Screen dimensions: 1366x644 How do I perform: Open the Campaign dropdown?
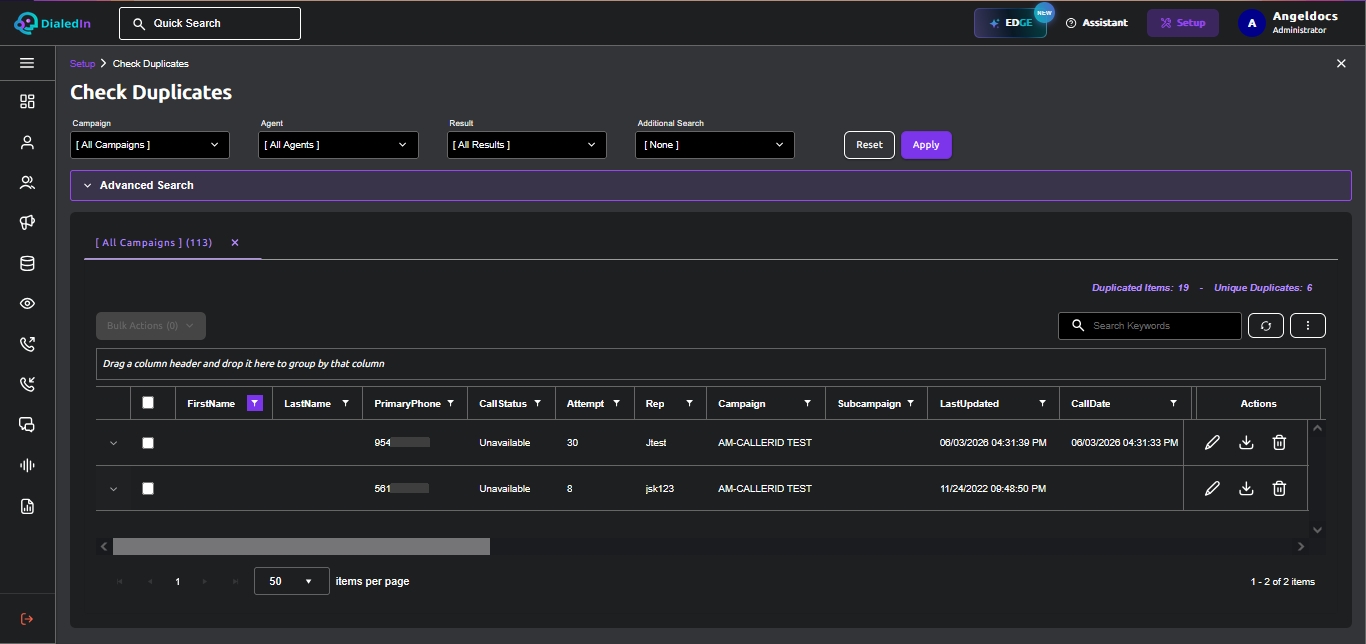point(150,145)
